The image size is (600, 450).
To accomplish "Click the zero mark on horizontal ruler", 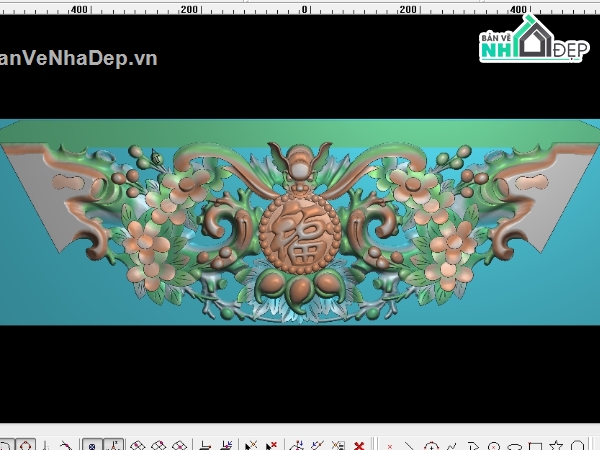I will pyautogui.click(x=304, y=9).
